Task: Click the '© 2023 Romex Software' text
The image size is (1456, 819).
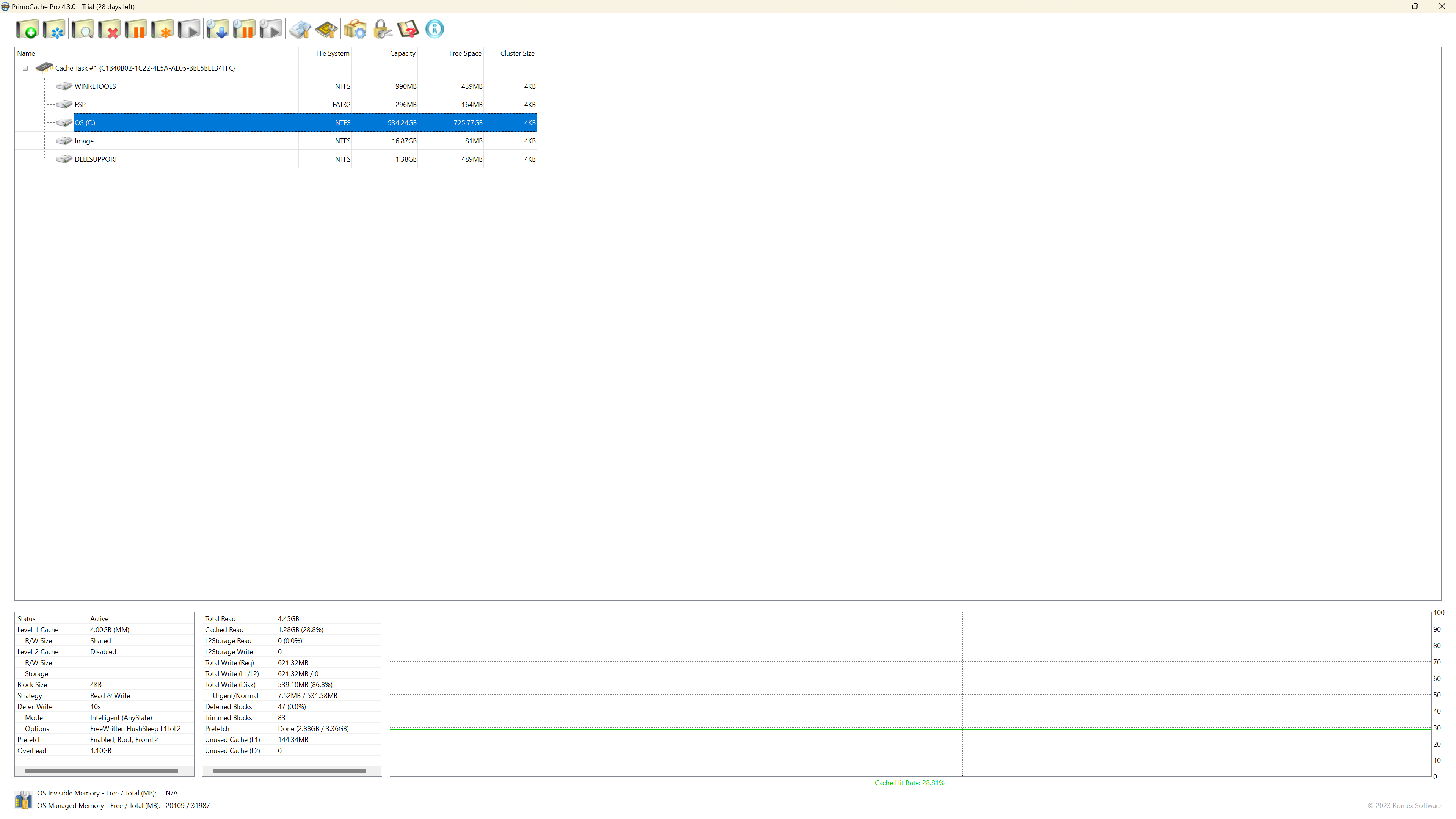Action: click(x=1404, y=806)
